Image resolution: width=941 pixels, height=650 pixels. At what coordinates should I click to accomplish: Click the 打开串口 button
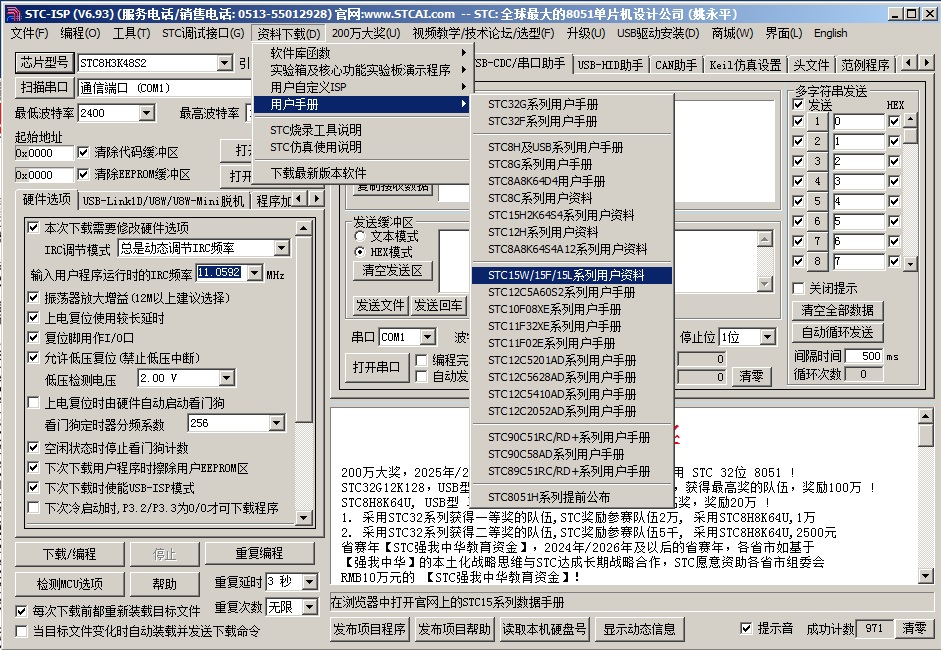coord(376,367)
